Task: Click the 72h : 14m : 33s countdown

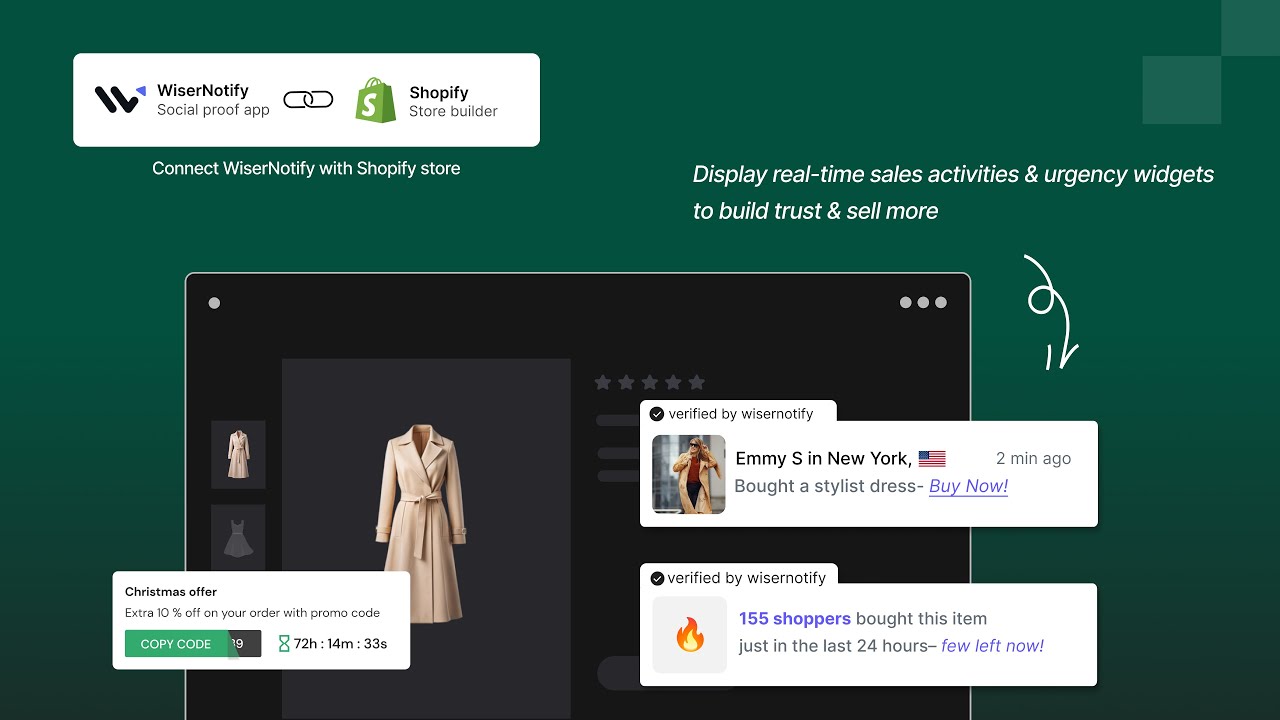Action: click(x=340, y=644)
